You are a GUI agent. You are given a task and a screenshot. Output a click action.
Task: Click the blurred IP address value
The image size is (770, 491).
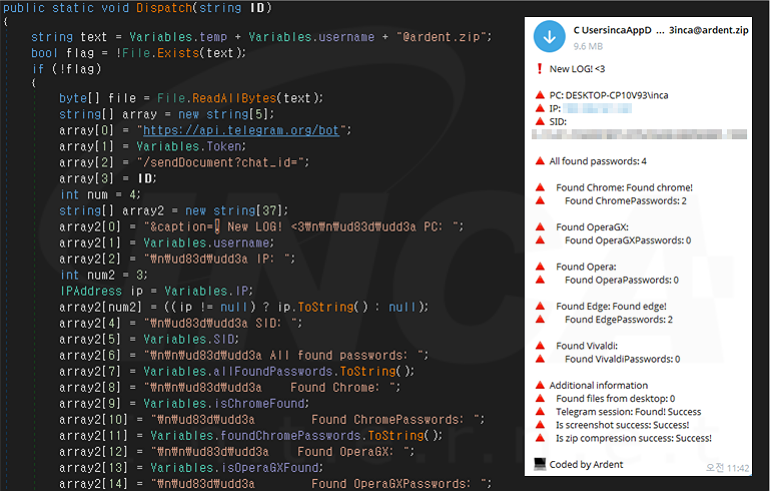click(597, 109)
